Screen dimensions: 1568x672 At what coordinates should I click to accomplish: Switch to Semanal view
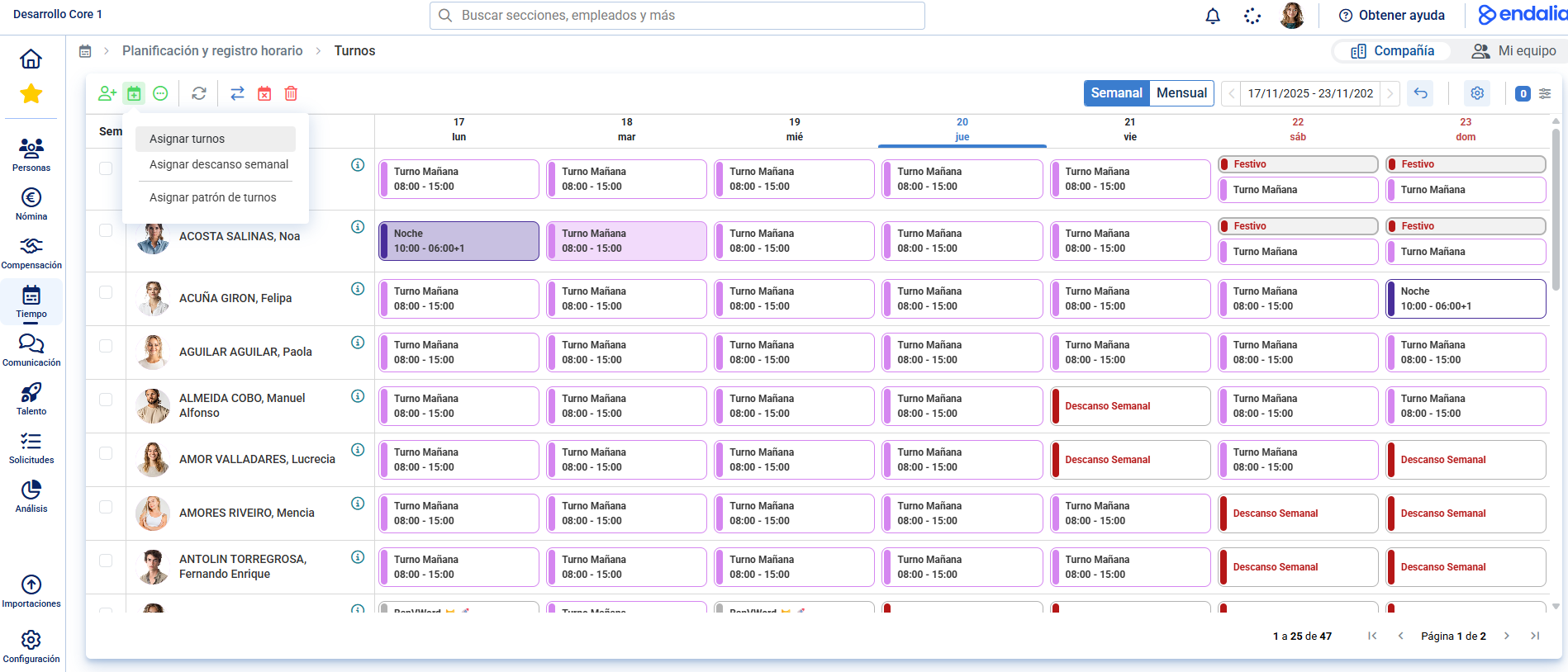(1116, 93)
